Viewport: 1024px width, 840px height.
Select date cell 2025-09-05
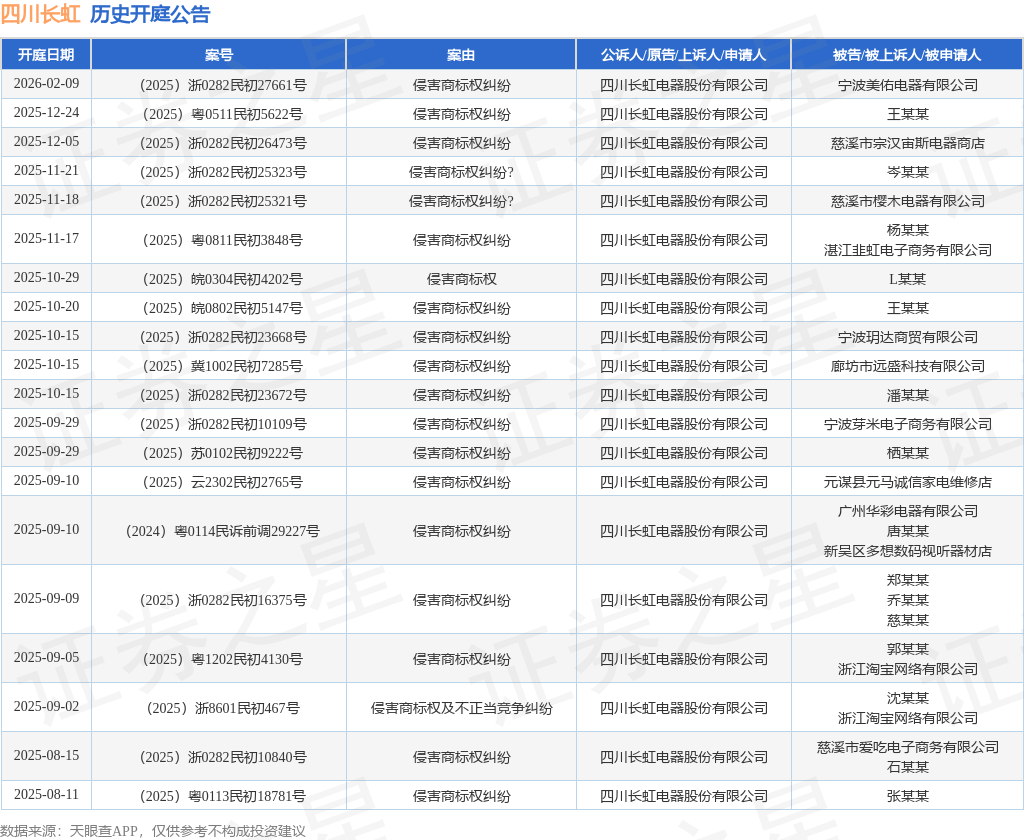coord(46,657)
